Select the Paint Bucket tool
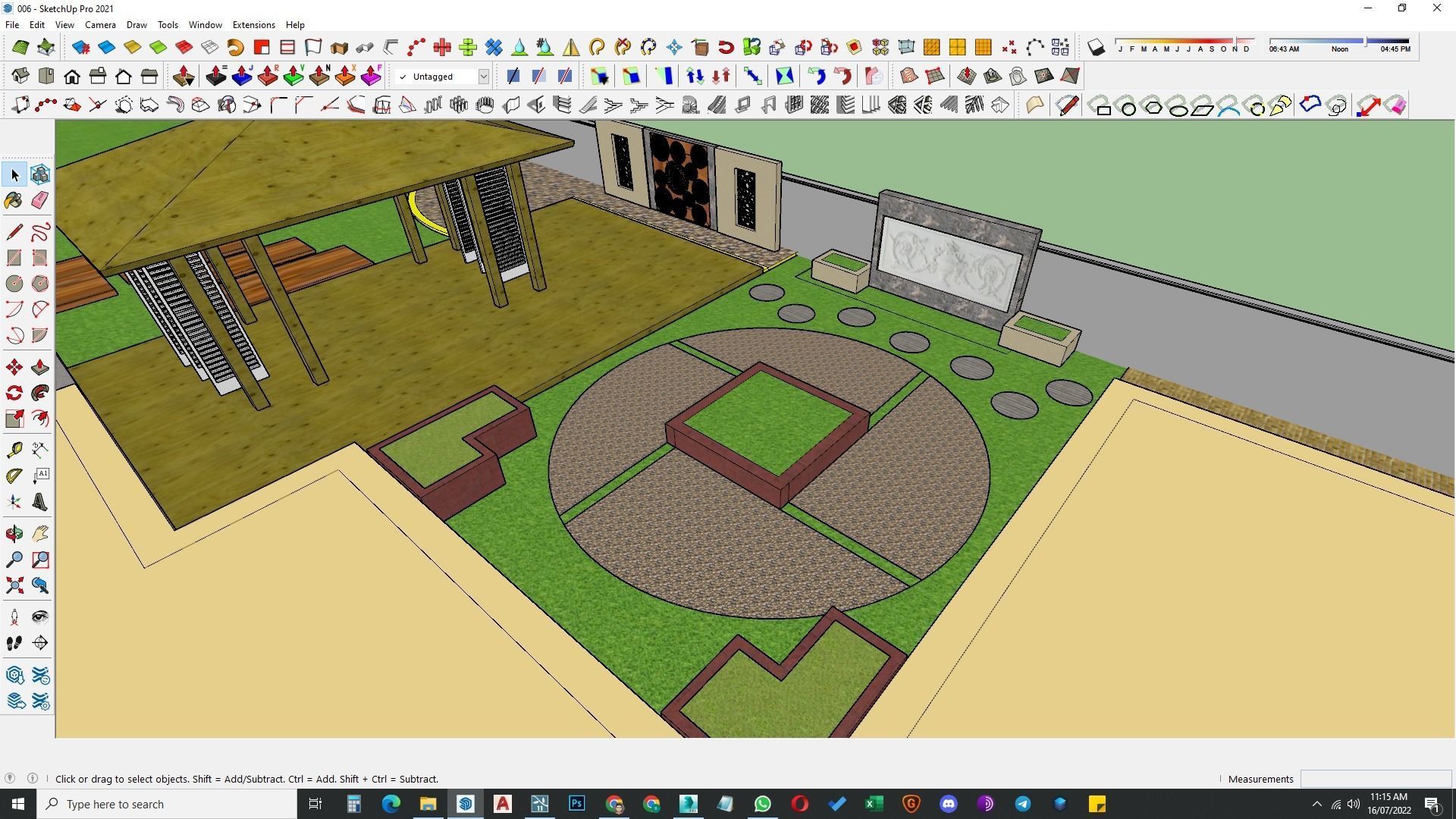The width and height of the screenshot is (1456, 819). [x=14, y=200]
